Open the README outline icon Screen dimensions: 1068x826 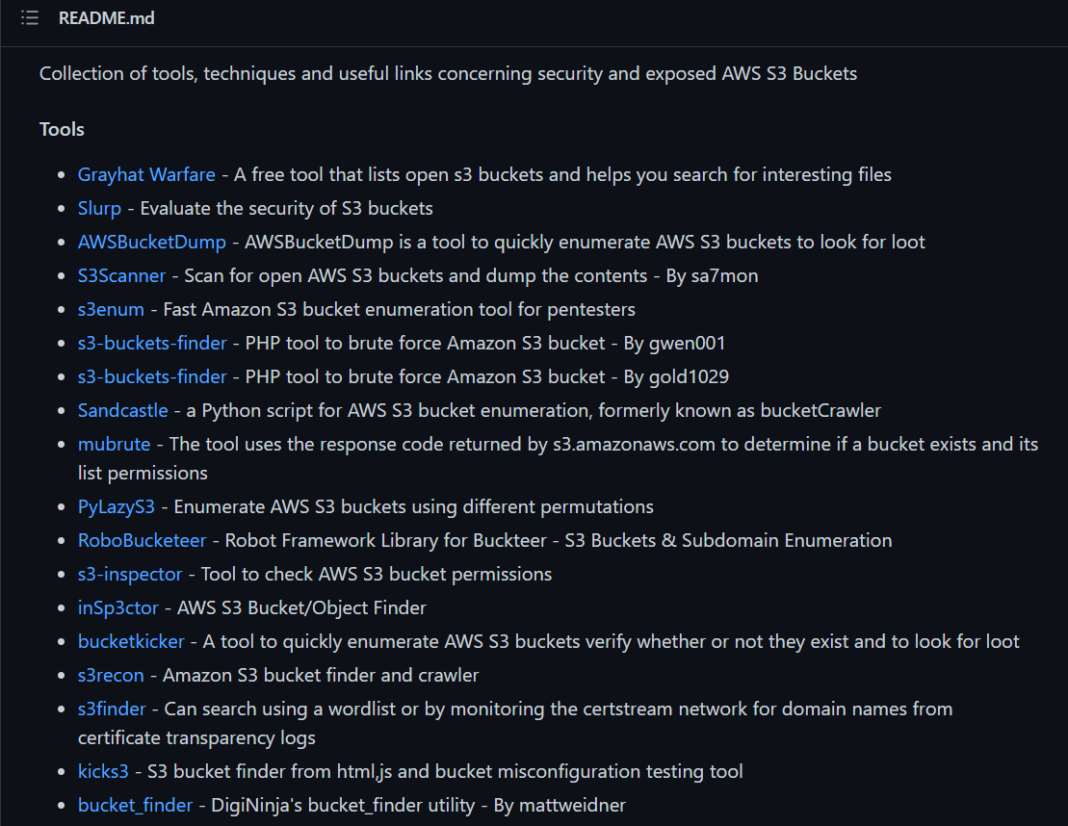(x=29, y=18)
